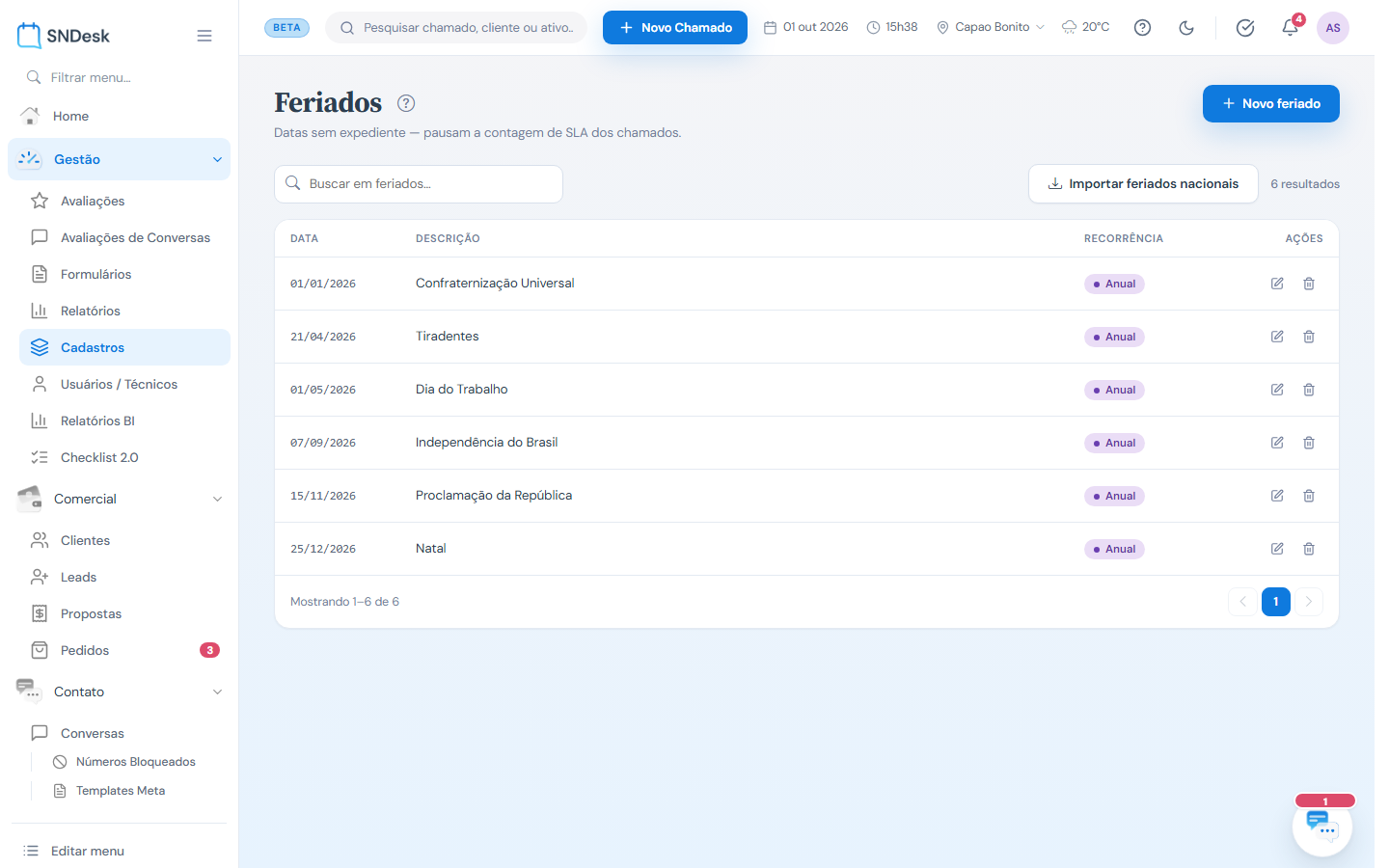Go to Relatórios BI

(124, 420)
